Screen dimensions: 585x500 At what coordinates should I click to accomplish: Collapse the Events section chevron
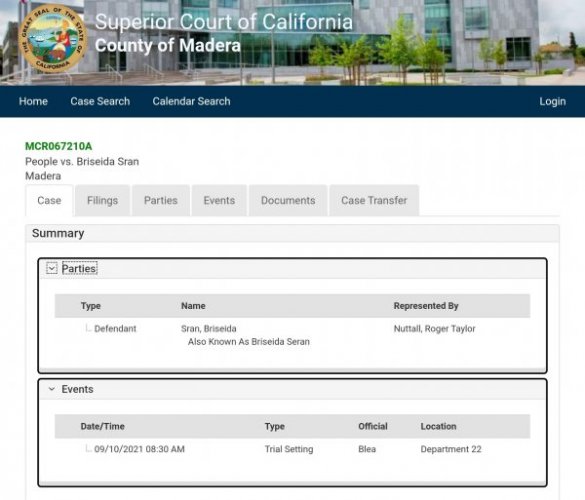52,389
